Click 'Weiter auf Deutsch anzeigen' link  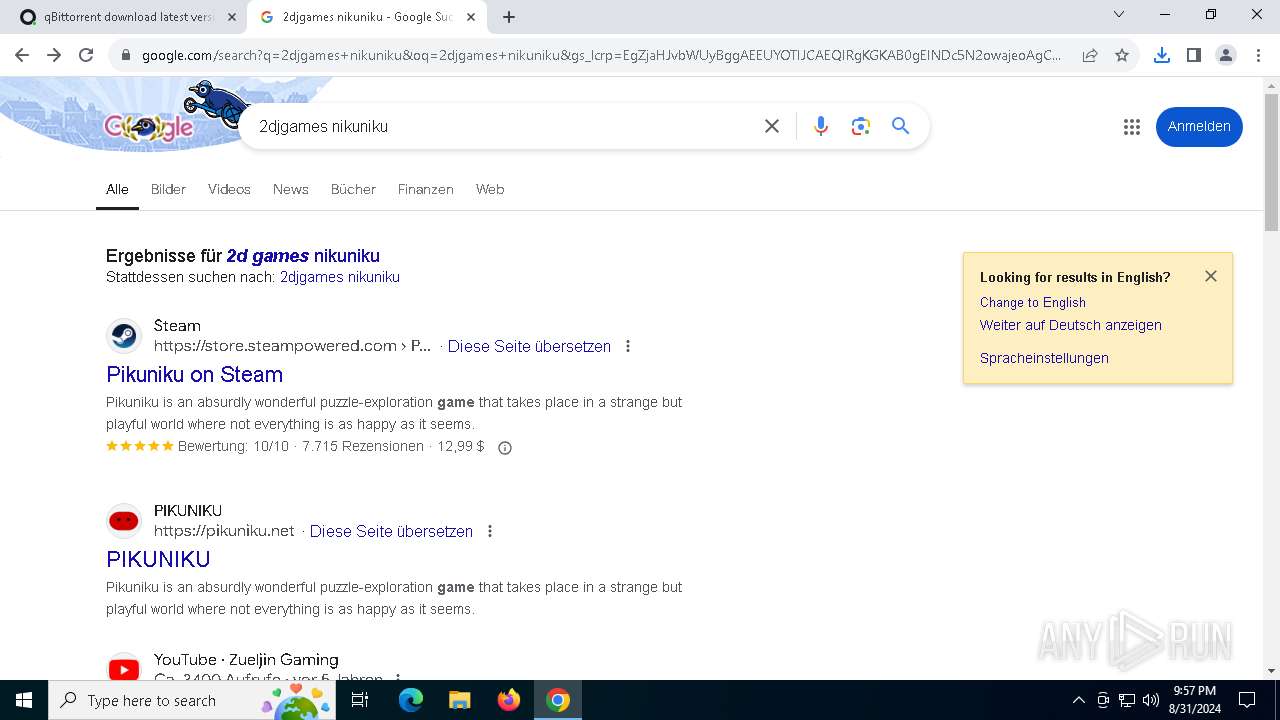point(1071,325)
